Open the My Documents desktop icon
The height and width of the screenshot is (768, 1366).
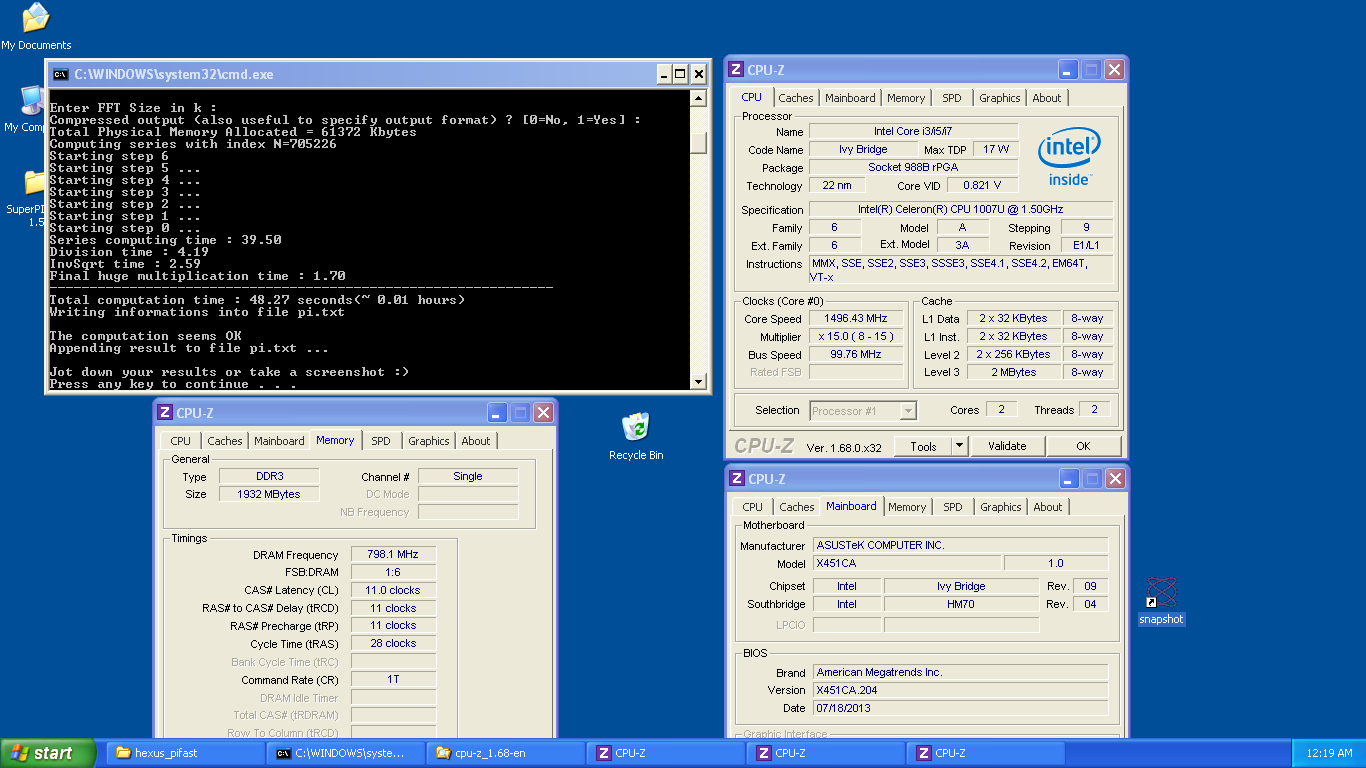[36, 18]
